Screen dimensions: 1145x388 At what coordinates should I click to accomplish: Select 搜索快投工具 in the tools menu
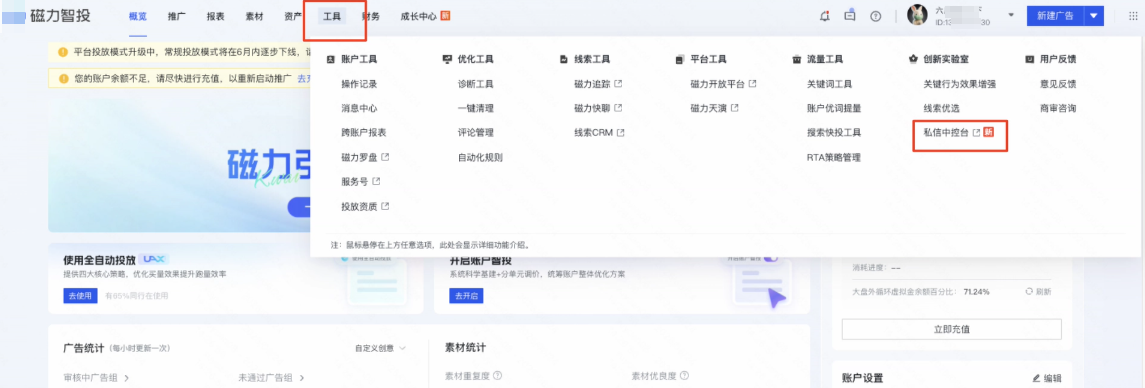tap(834, 132)
